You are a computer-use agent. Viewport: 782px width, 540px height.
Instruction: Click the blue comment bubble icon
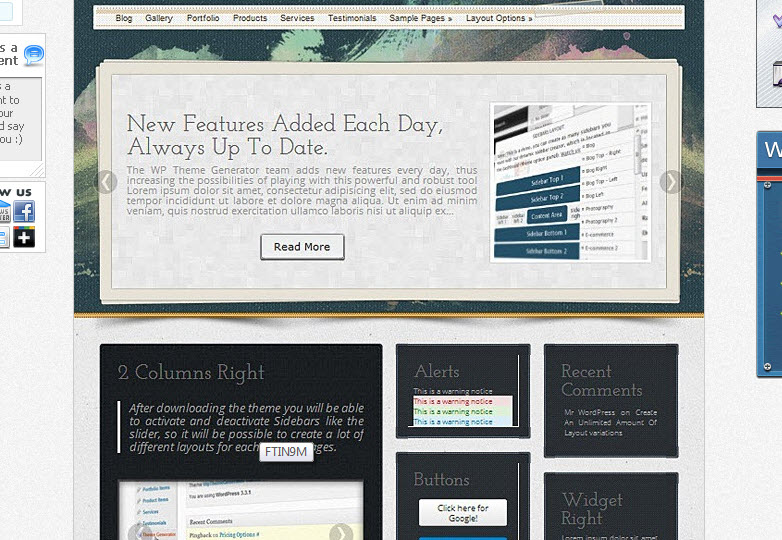click(x=34, y=55)
